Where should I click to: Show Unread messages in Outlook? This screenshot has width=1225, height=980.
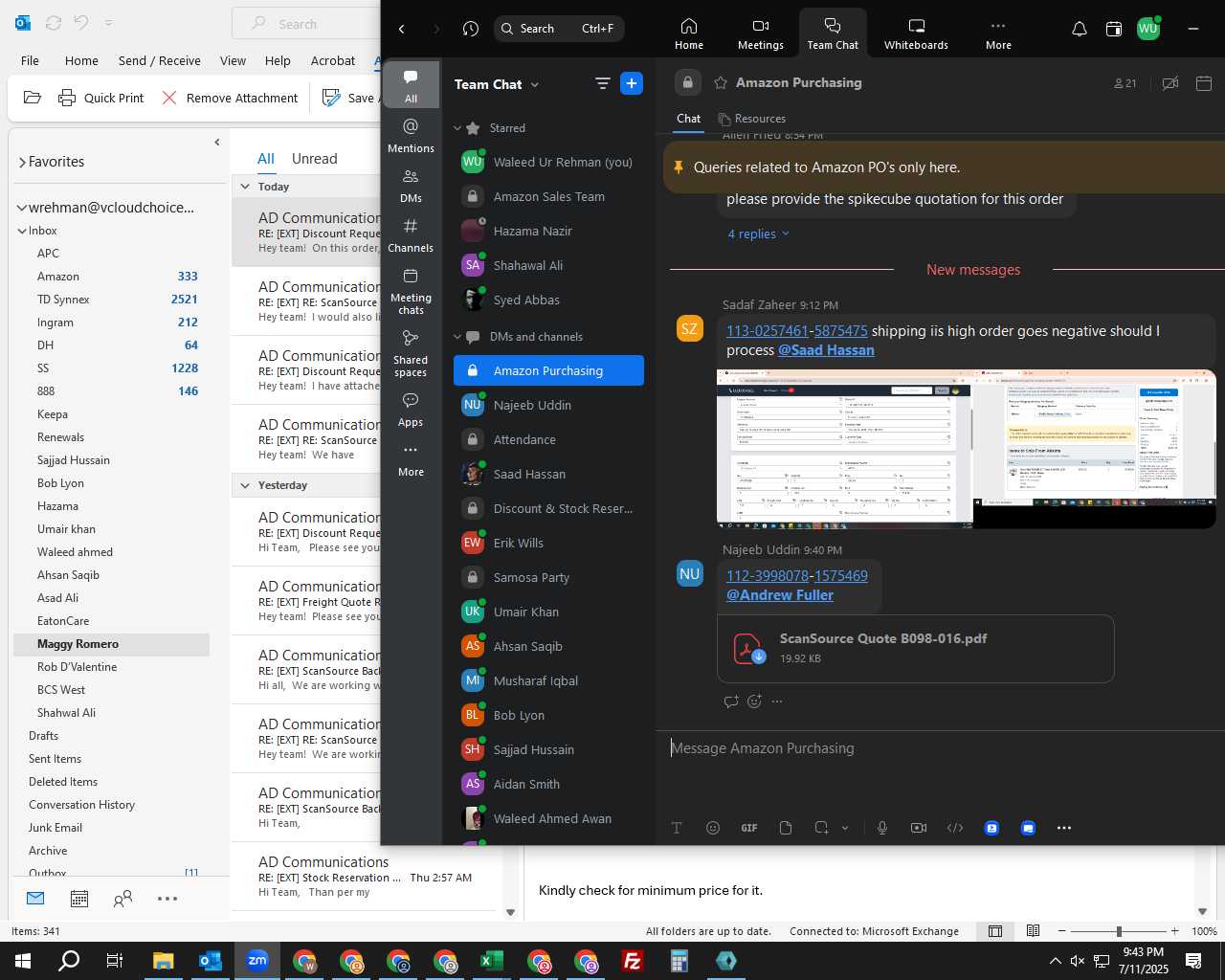pyautogui.click(x=314, y=159)
